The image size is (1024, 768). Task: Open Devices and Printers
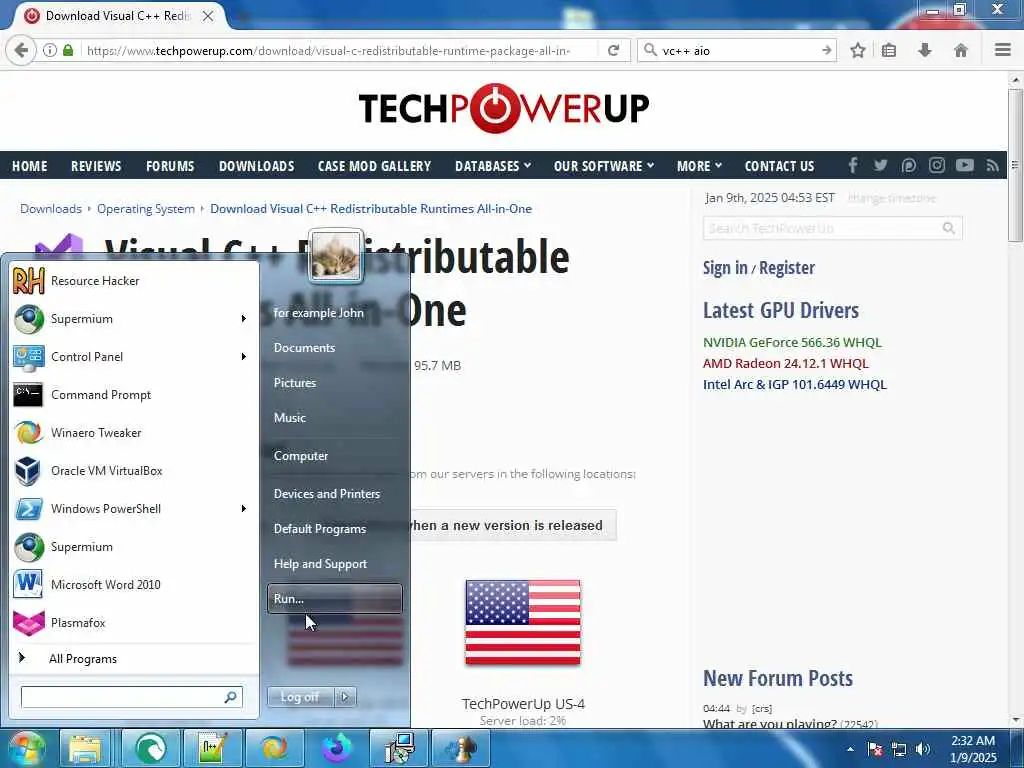tap(334, 494)
